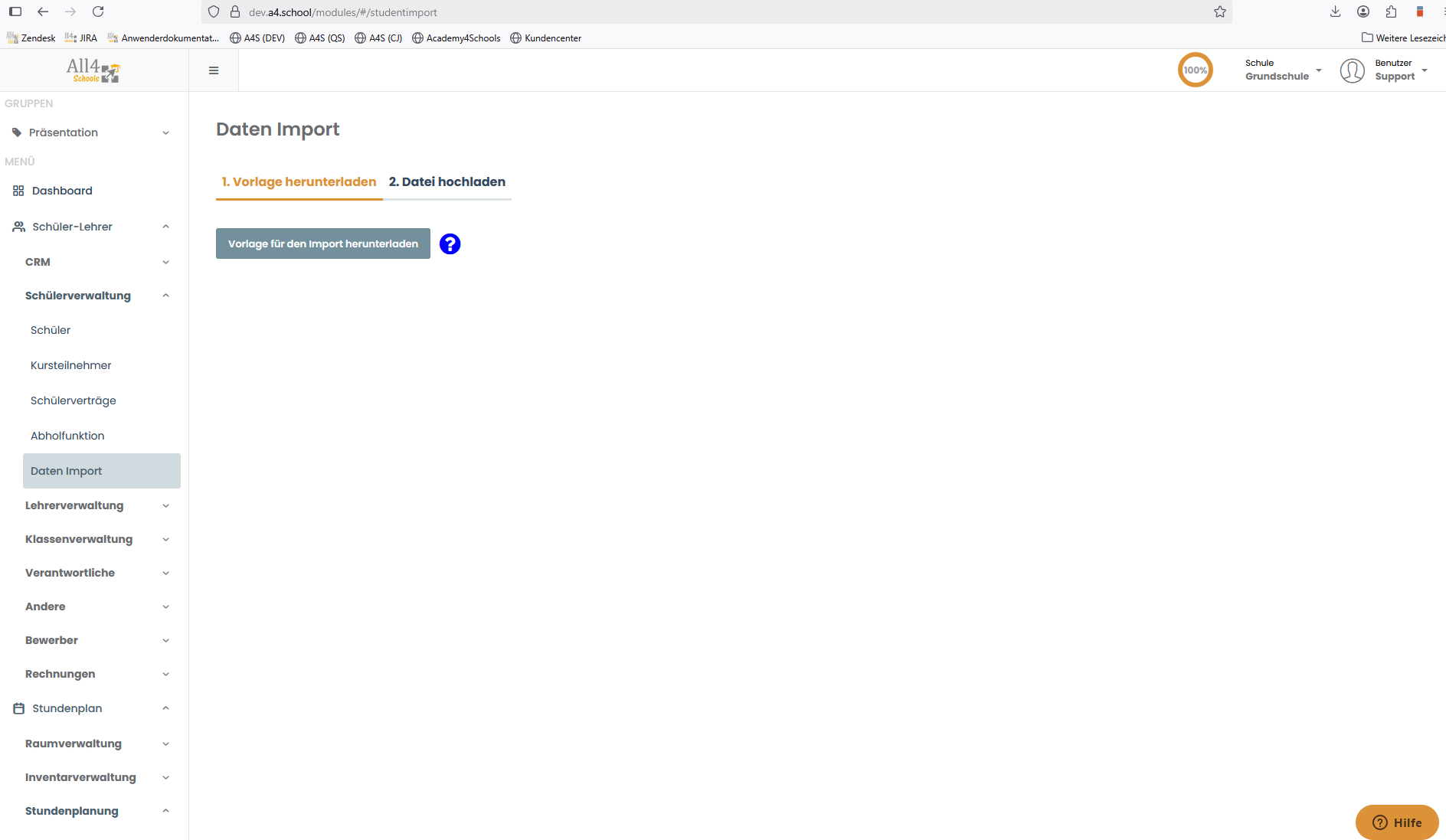Image resolution: width=1446 pixels, height=840 pixels.
Task: Expand the CRM submenu chevron
Action: point(165,262)
